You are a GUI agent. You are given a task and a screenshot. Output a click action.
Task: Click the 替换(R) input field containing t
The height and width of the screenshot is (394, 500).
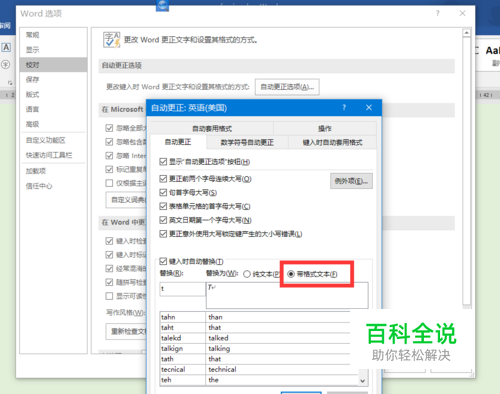coord(182,289)
